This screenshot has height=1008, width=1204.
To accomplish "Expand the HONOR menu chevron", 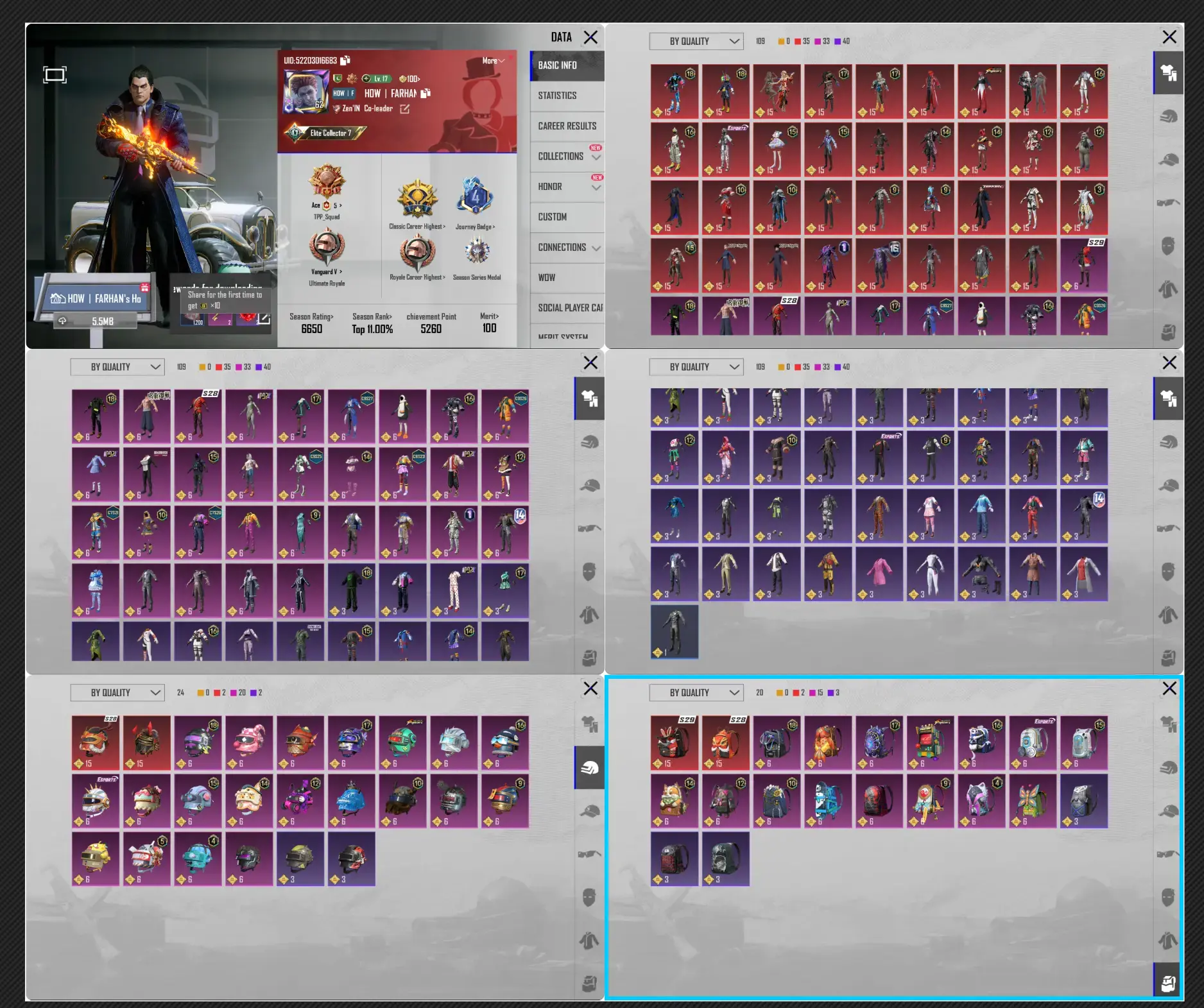I will pyautogui.click(x=596, y=187).
